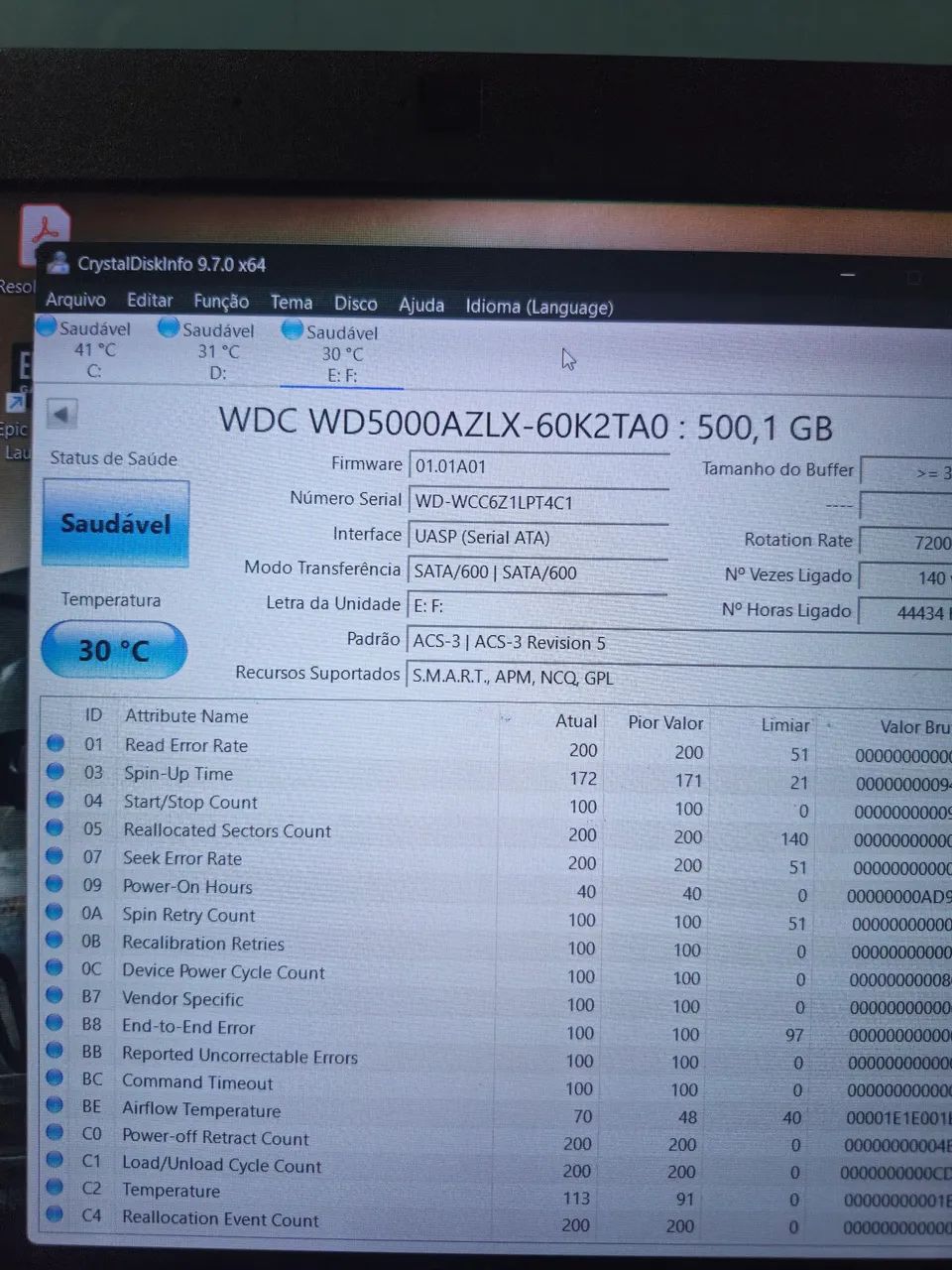The height and width of the screenshot is (1270, 952).
Task: Select the Reallocated Sectors Count attribute name
Action: 227,830
